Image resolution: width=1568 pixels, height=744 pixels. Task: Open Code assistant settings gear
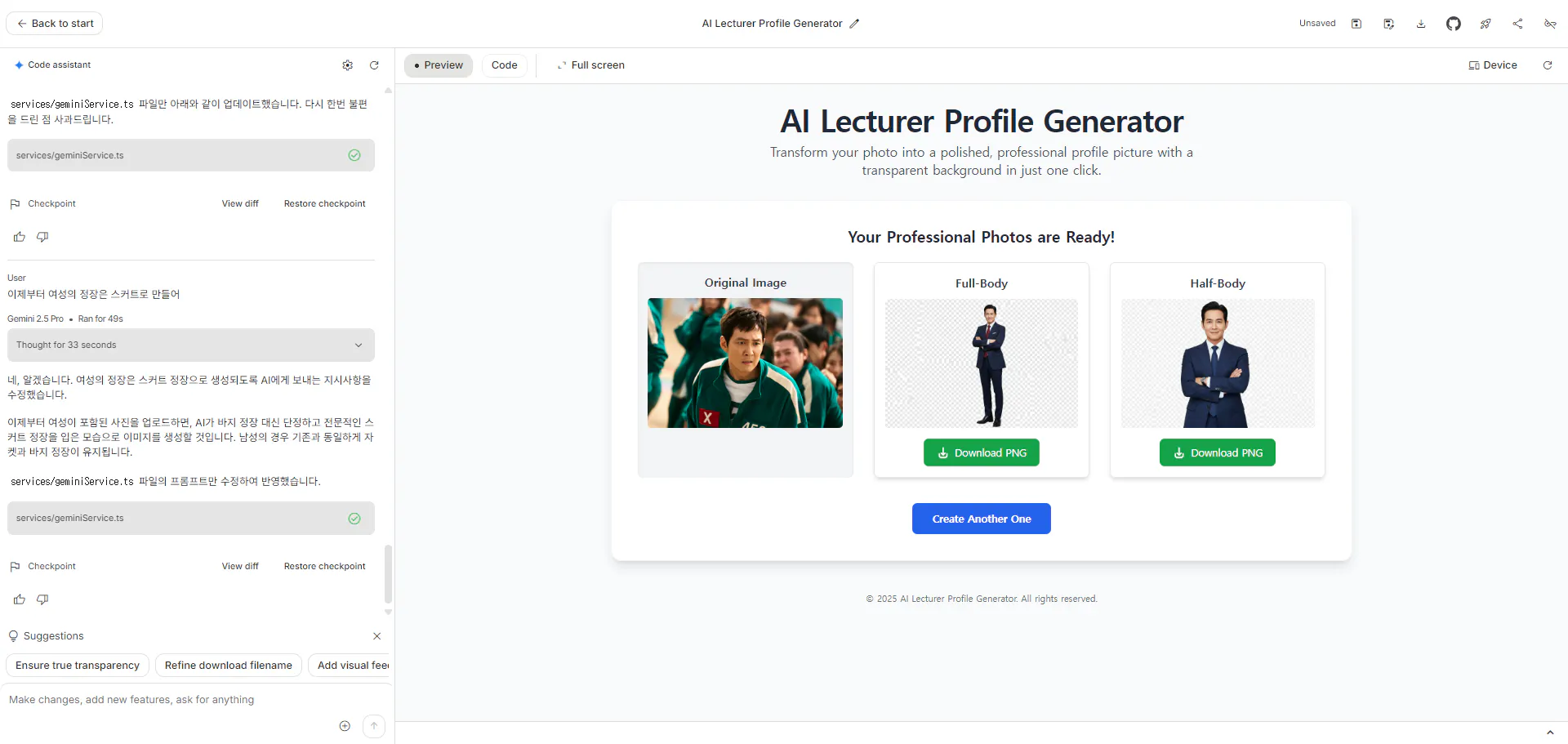pyautogui.click(x=348, y=65)
